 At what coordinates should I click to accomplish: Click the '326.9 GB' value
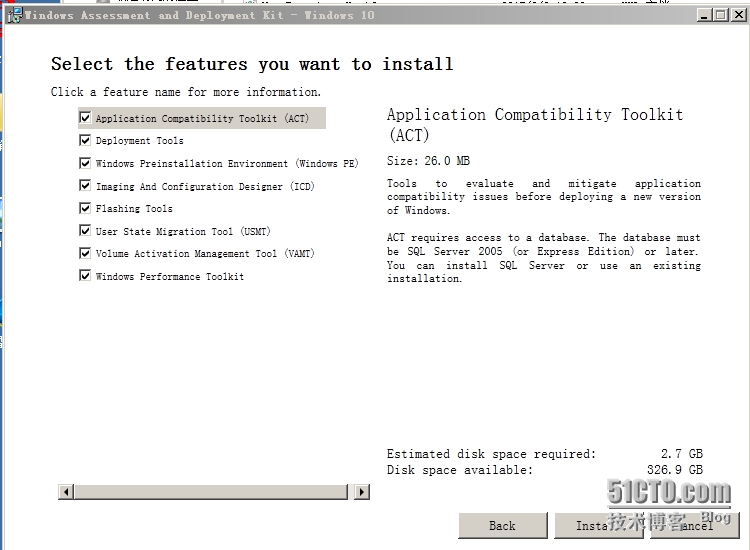(675, 470)
